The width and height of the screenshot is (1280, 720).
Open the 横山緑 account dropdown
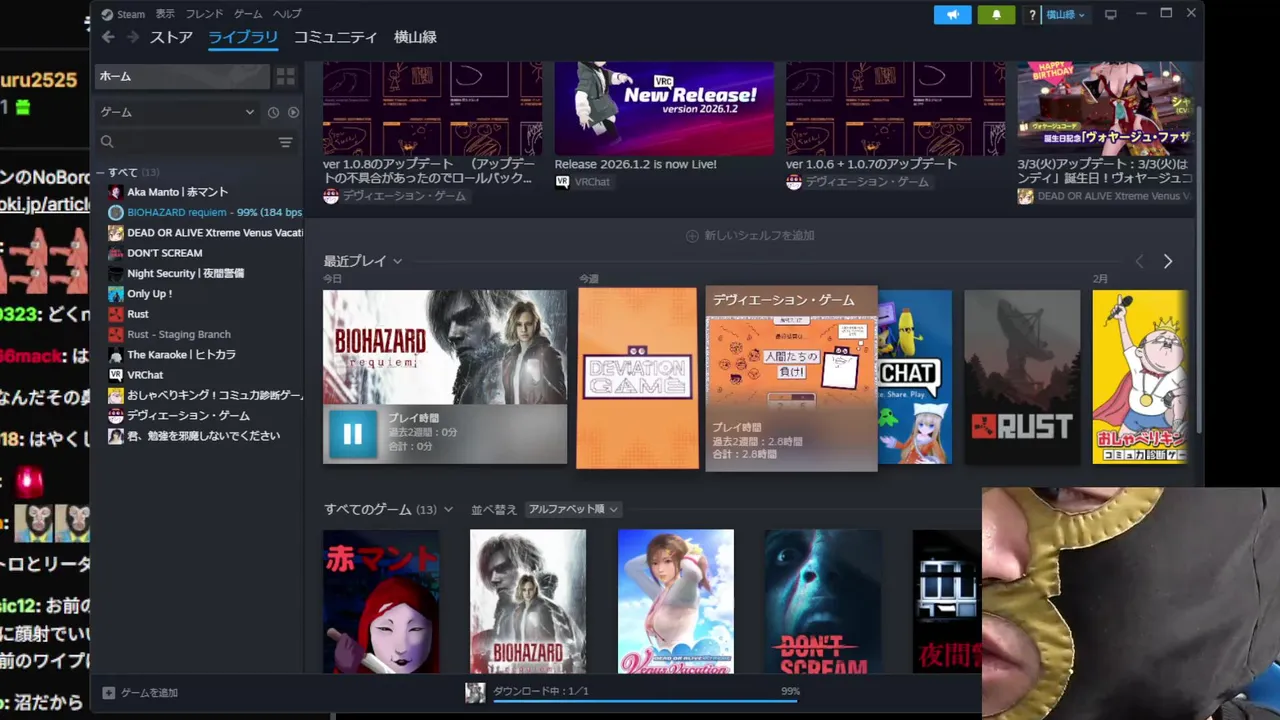tap(1066, 15)
